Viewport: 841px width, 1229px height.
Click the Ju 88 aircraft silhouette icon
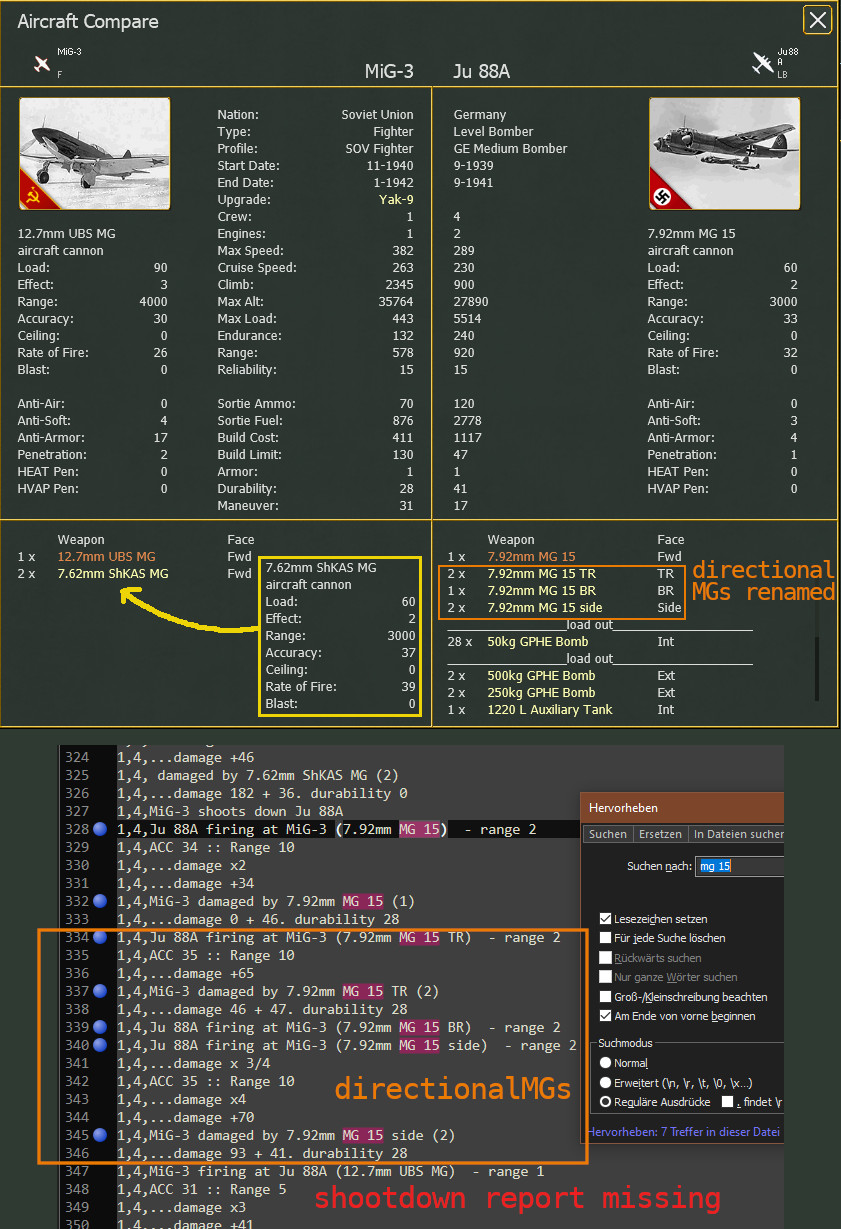pyautogui.click(x=762, y=63)
